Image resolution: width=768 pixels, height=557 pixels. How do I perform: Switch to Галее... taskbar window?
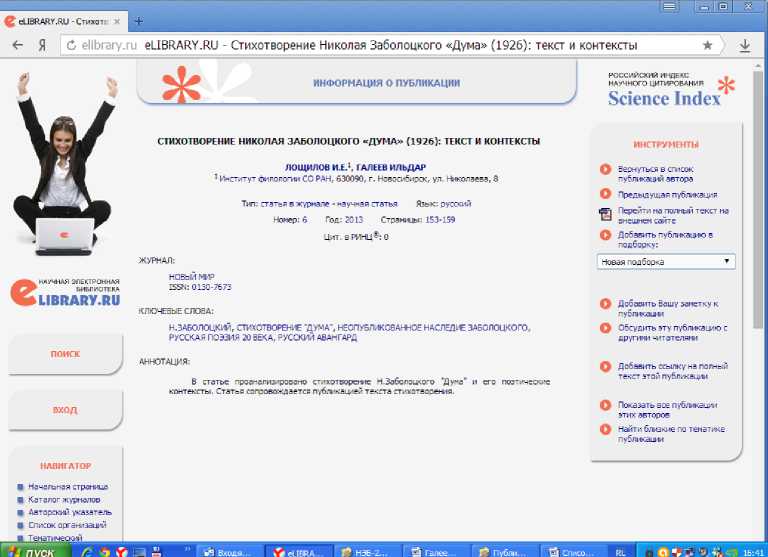[x=437, y=552]
